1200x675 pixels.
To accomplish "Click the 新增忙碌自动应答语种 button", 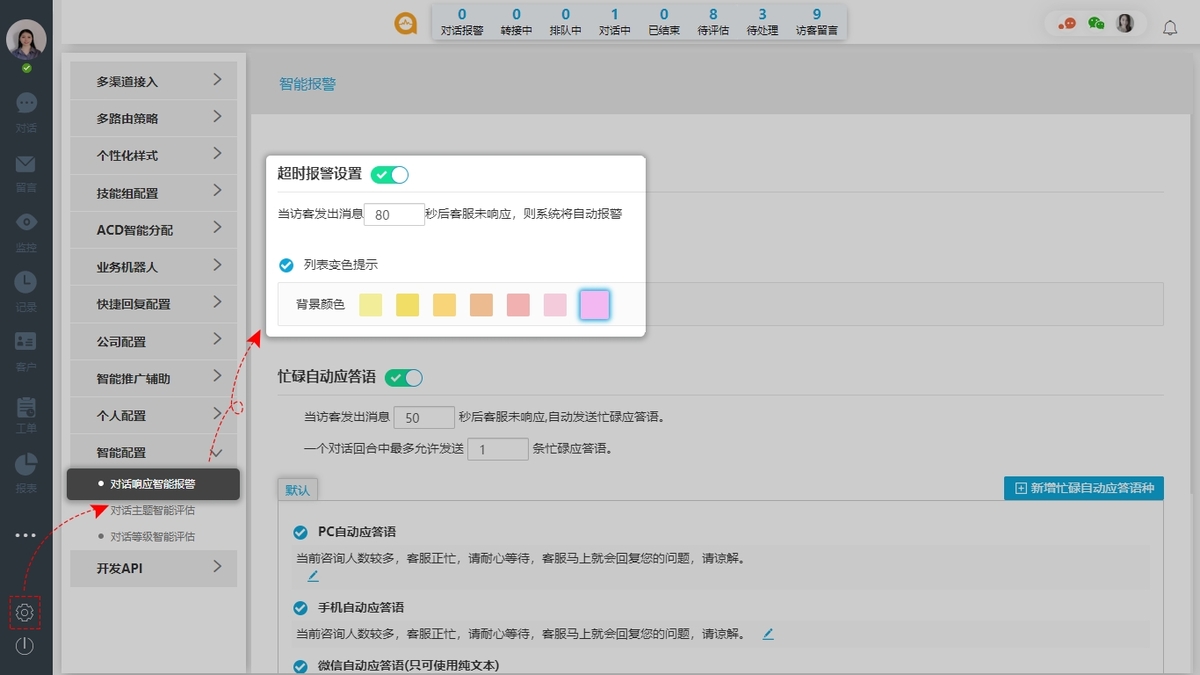I will coord(1083,488).
